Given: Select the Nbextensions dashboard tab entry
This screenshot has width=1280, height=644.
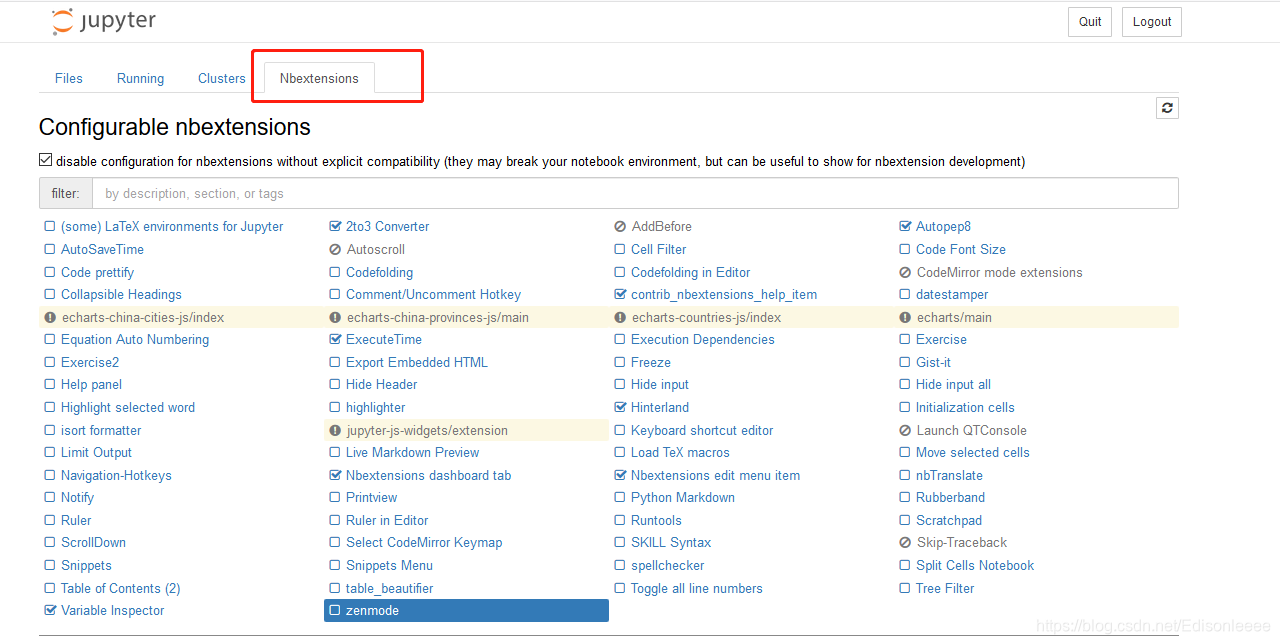Looking at the screenshot, I should (428, 476).
